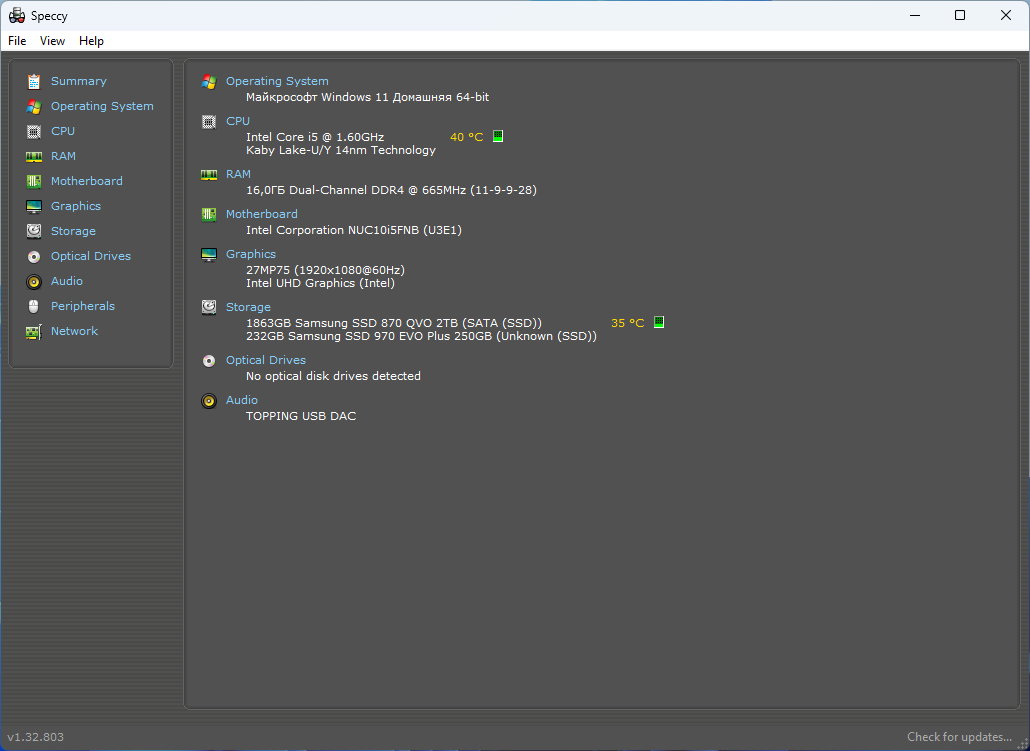Open the Motherboard heading in main panel
Screen dimensions: 1030x751
tap(261, 214)
